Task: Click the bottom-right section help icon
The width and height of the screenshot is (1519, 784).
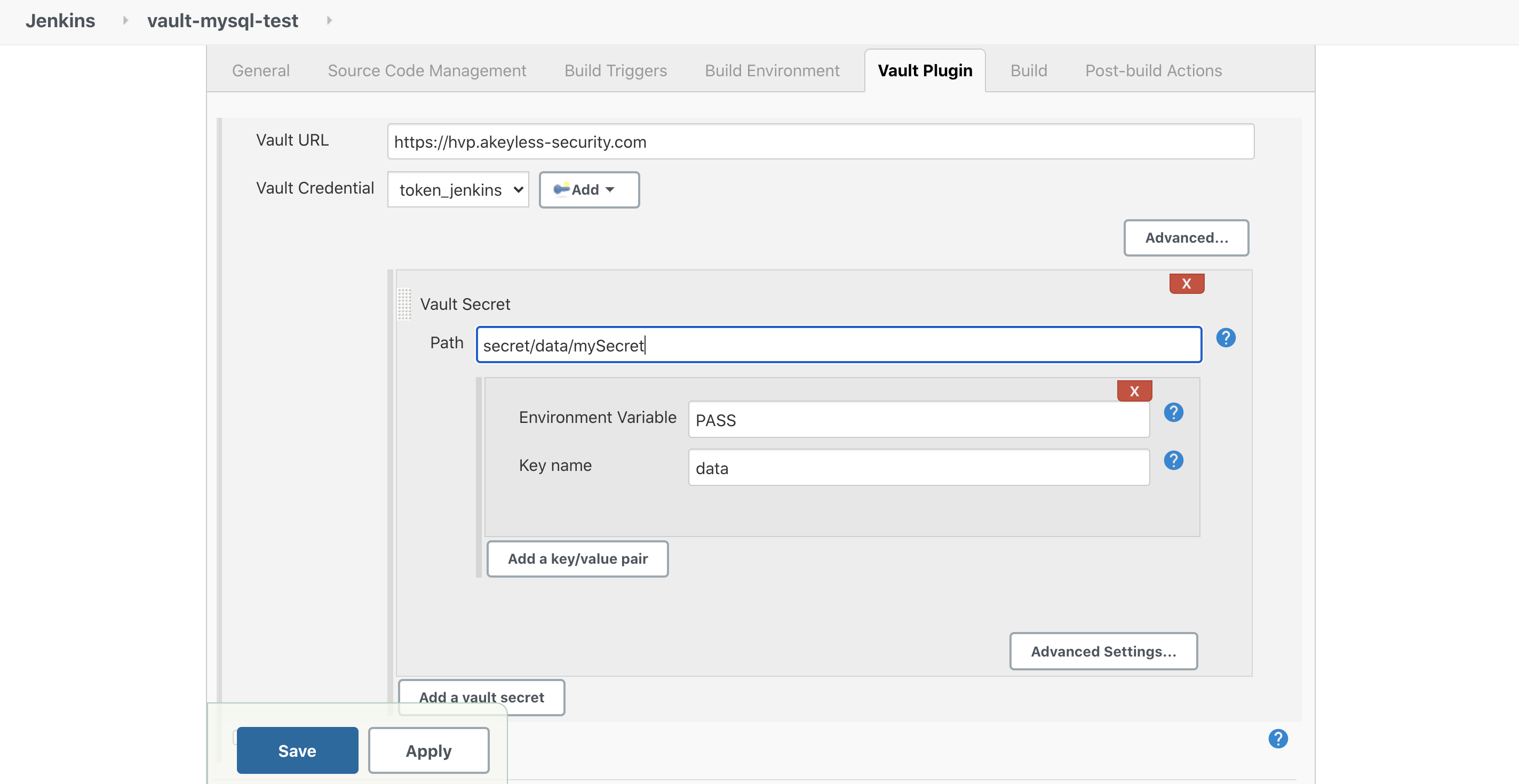Action: click(x=1277, y=739)
